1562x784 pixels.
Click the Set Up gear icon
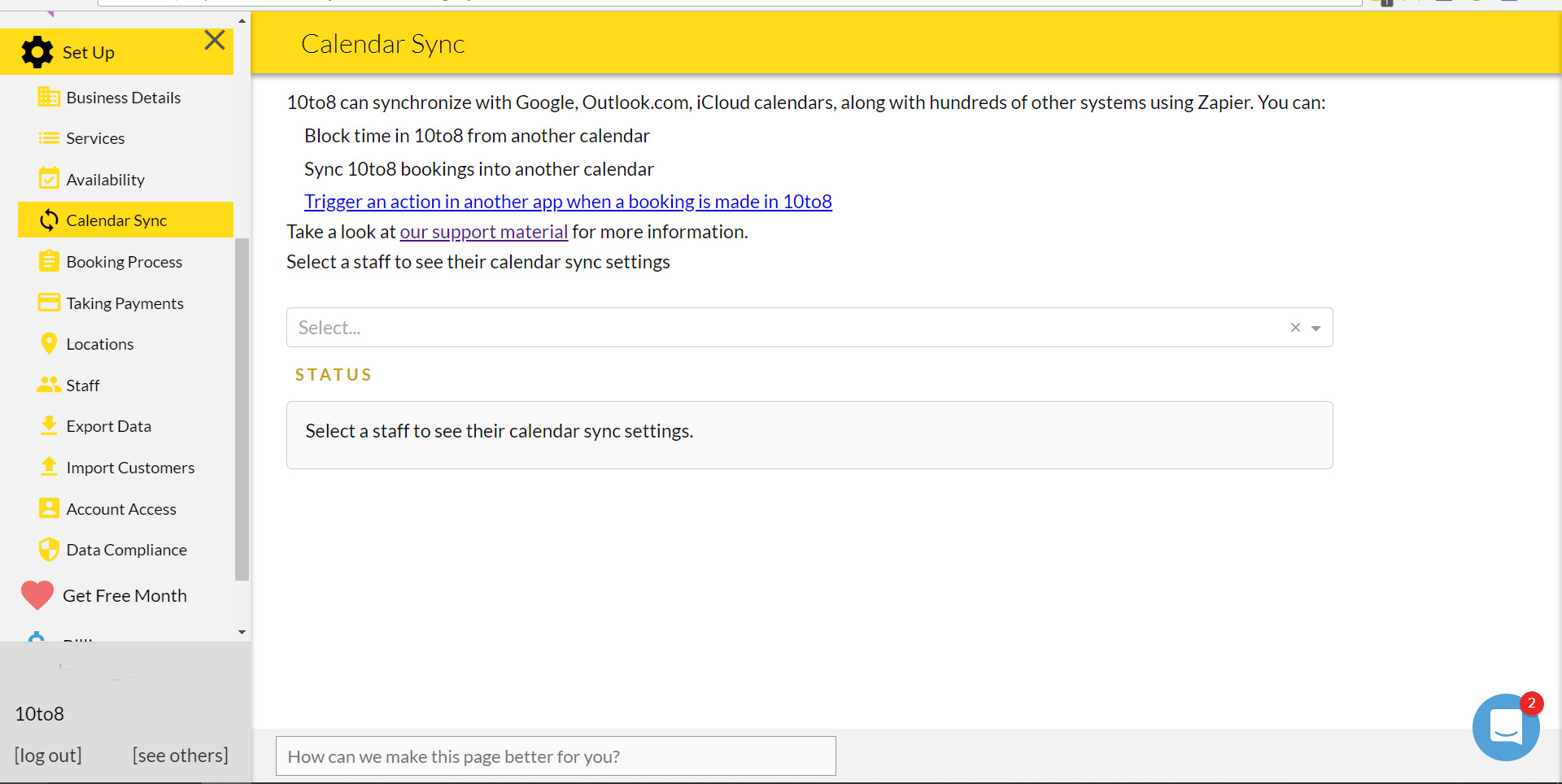pyautogui.click(x=37, y=52)
